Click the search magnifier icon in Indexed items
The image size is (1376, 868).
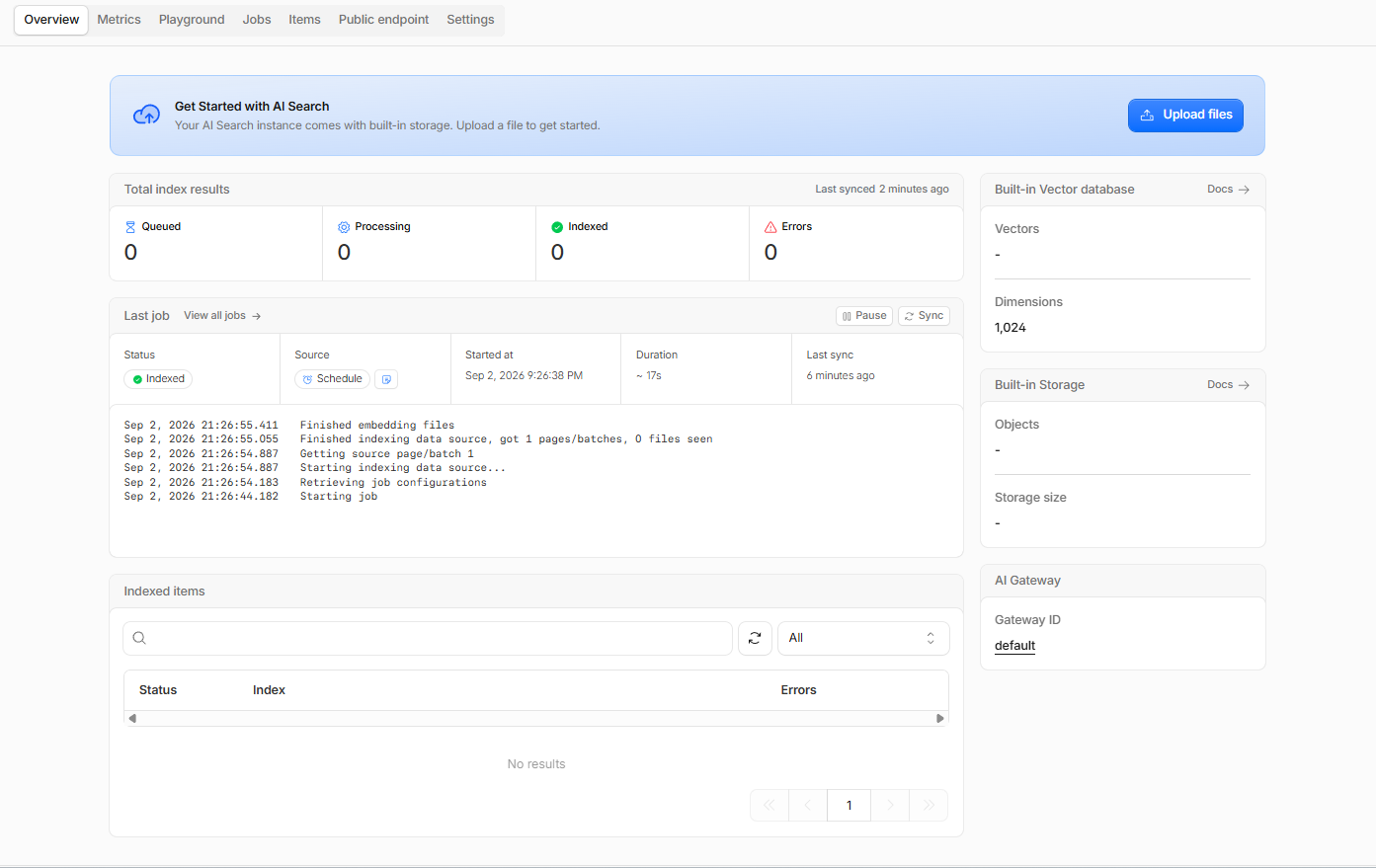[x=139, y=638]
